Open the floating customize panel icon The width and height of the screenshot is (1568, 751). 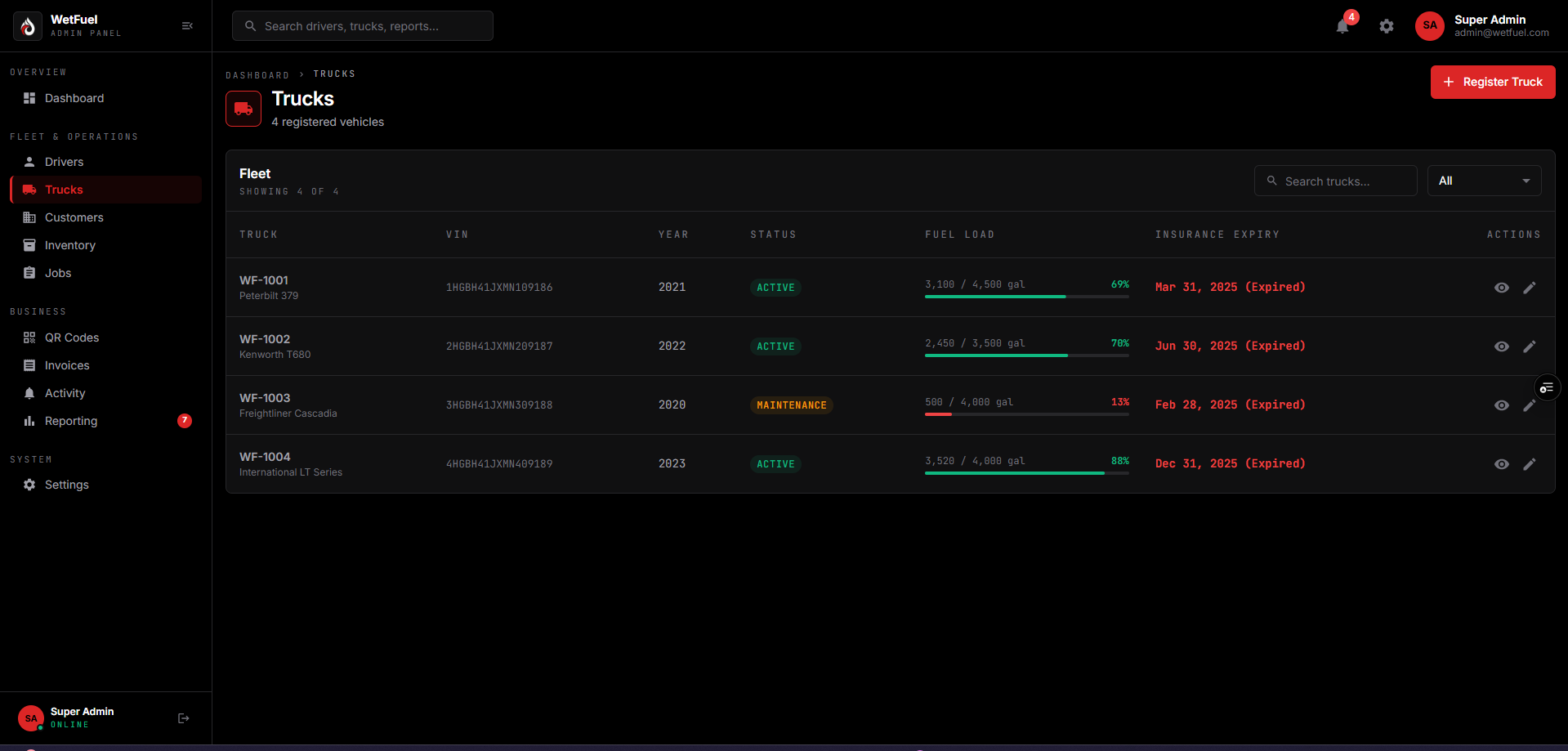click(1547, 387)
